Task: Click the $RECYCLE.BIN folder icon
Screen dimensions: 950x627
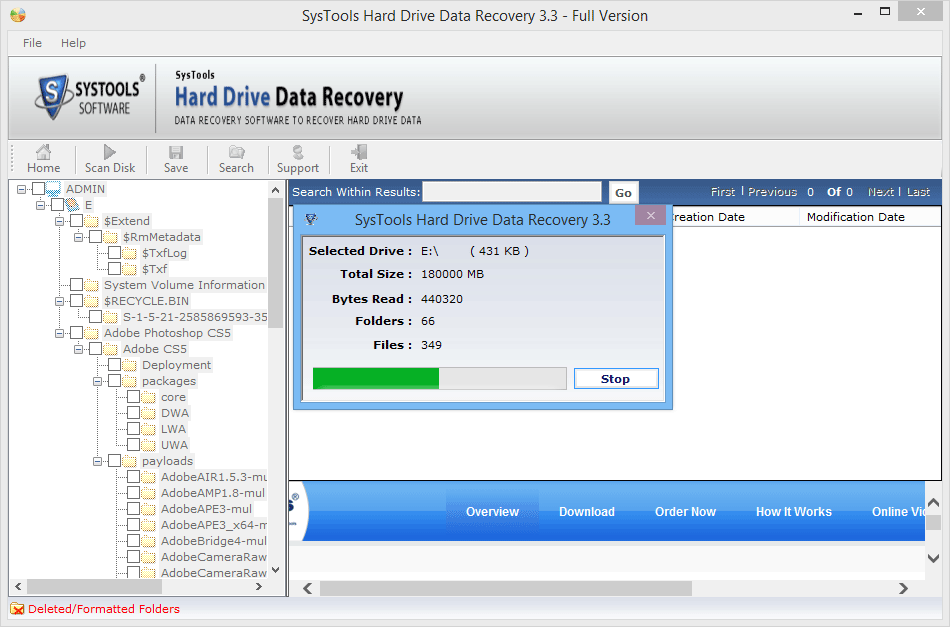Action: pos(91,301)
